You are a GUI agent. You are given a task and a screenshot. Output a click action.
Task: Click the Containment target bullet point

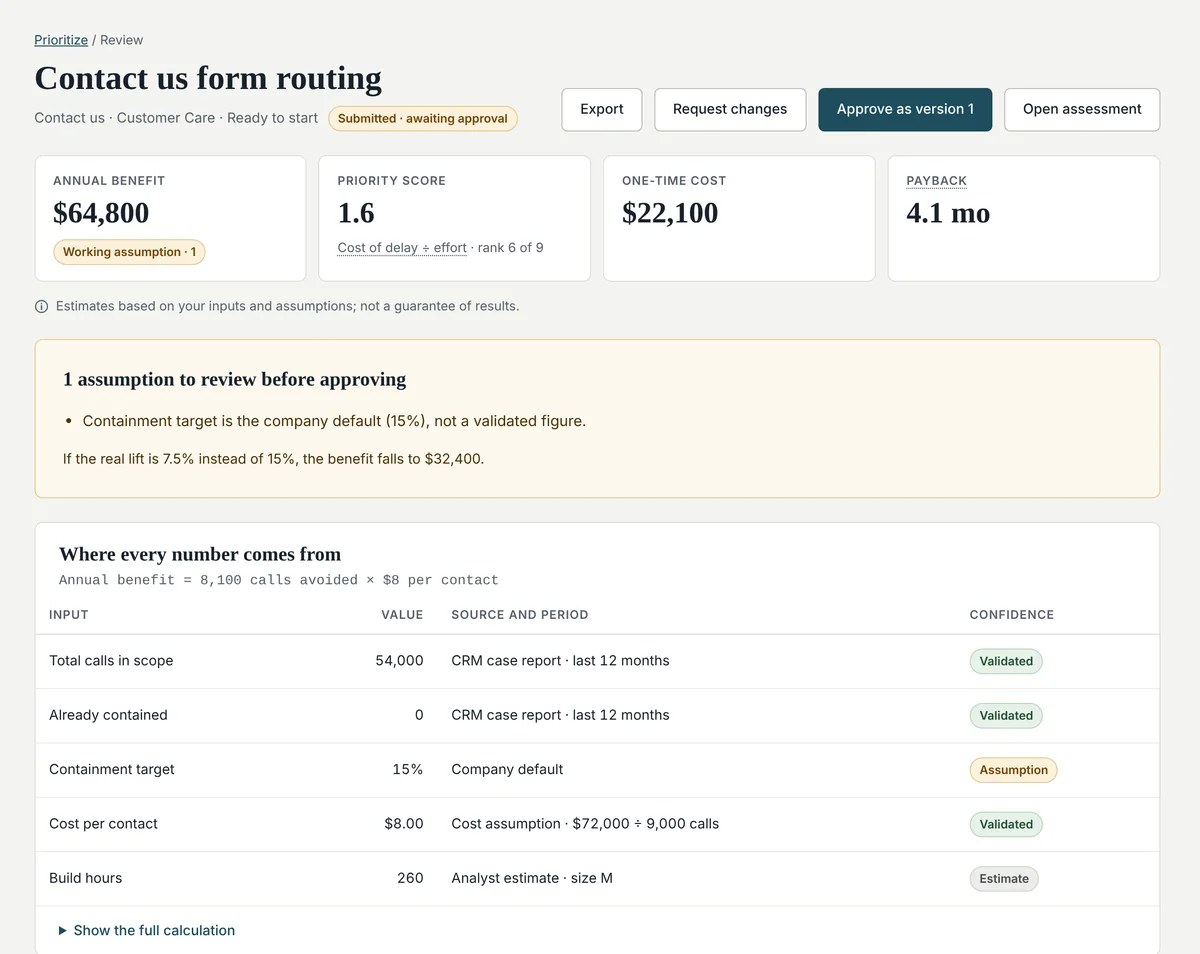coord(334,421)
